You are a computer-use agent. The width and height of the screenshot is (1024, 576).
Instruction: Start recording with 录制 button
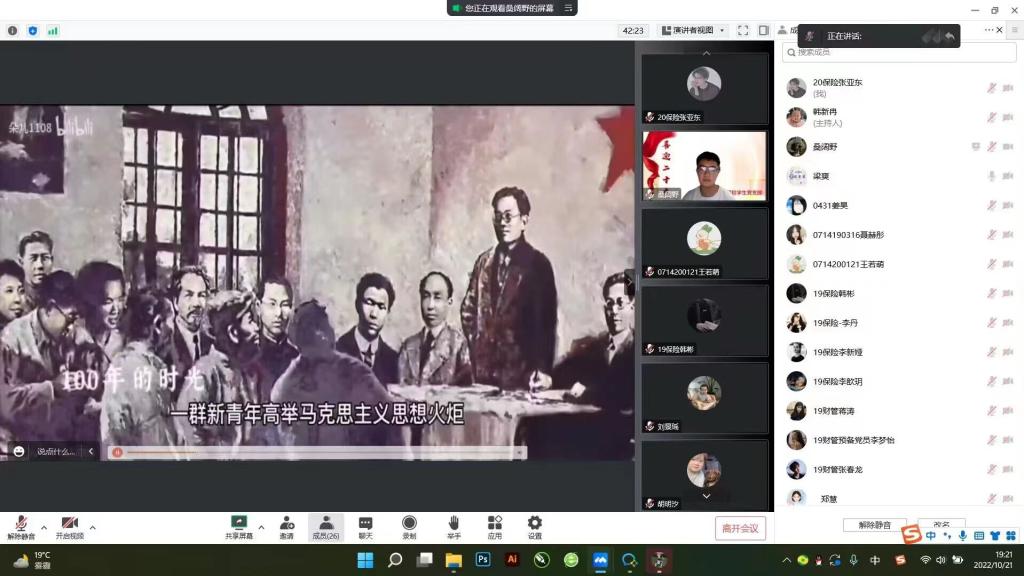[x=409, y=527]
